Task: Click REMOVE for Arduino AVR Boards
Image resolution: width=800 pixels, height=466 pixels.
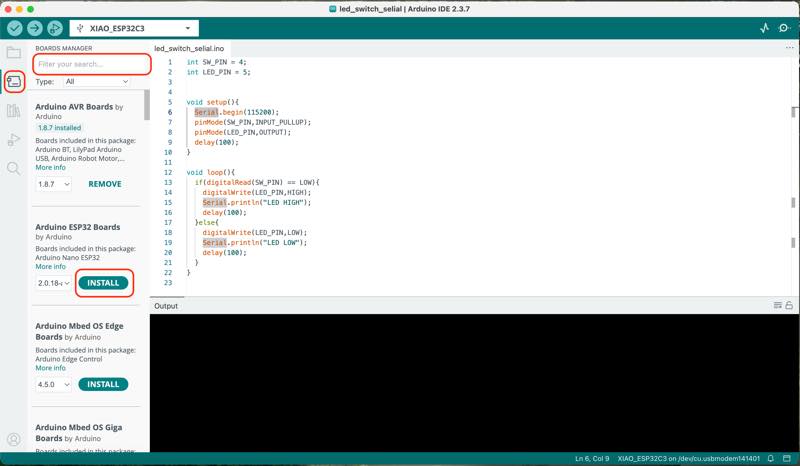Action: pos(105,184)
